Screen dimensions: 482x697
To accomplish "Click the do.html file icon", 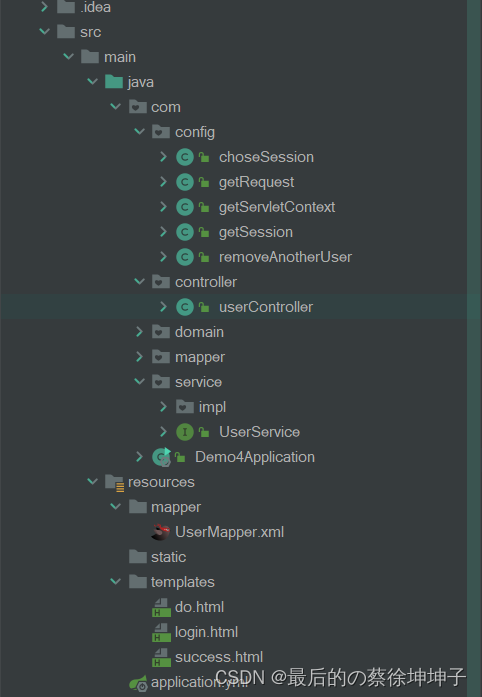I will click(161, 608).
